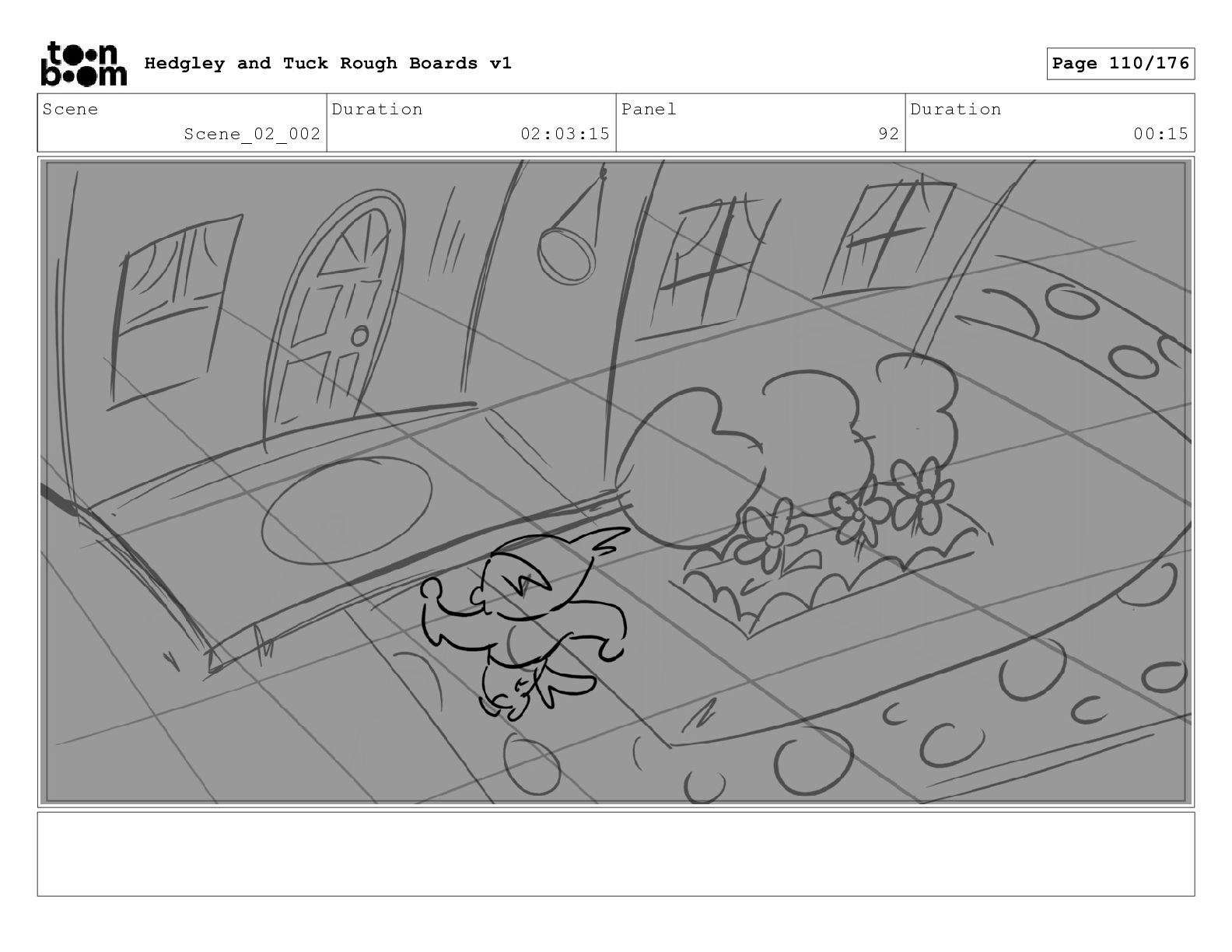Select the Scene_02_002 scene cell

point(182,123)
